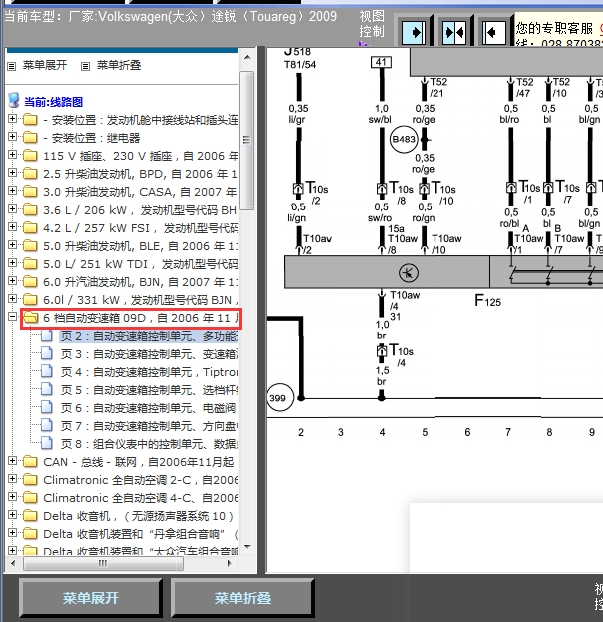
Task: Click the B483 connection circle in diagram
Action: tap(404, 140)
